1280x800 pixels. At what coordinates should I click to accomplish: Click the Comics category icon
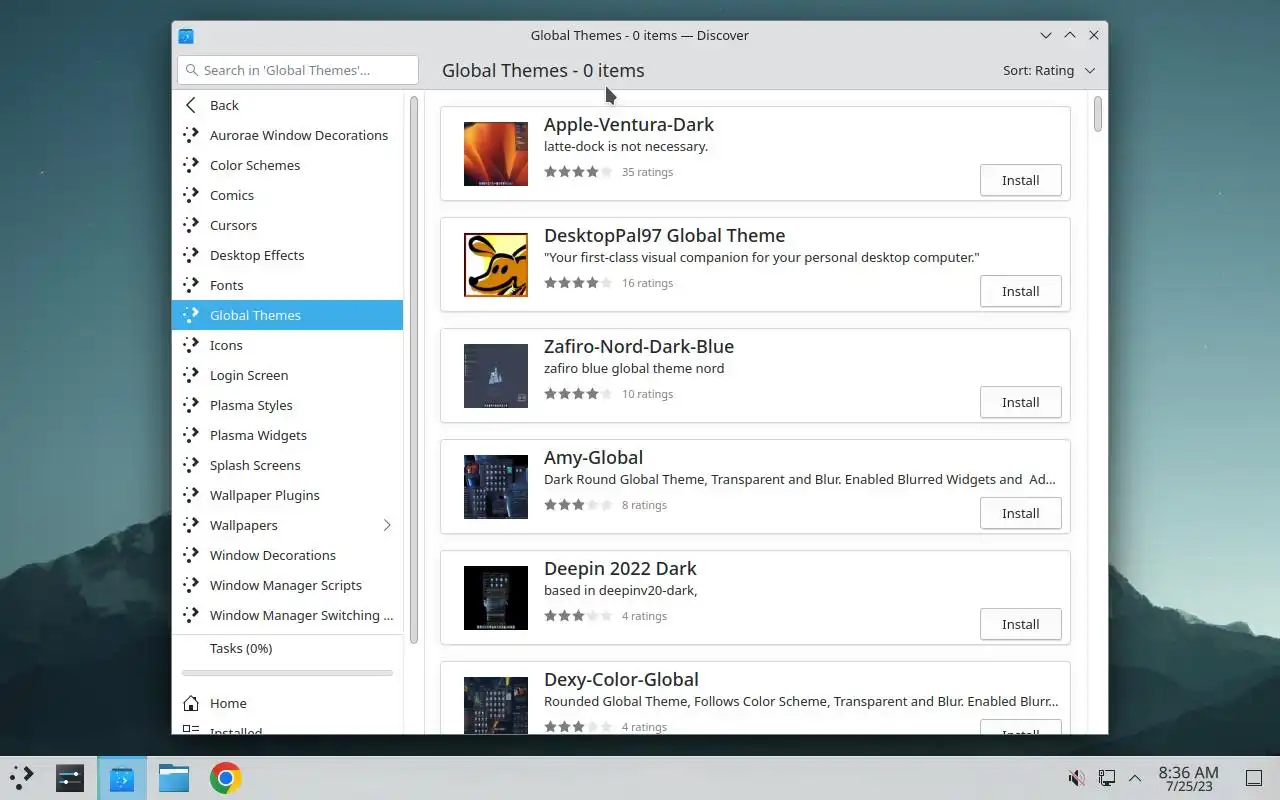click(x=191, y=195)
